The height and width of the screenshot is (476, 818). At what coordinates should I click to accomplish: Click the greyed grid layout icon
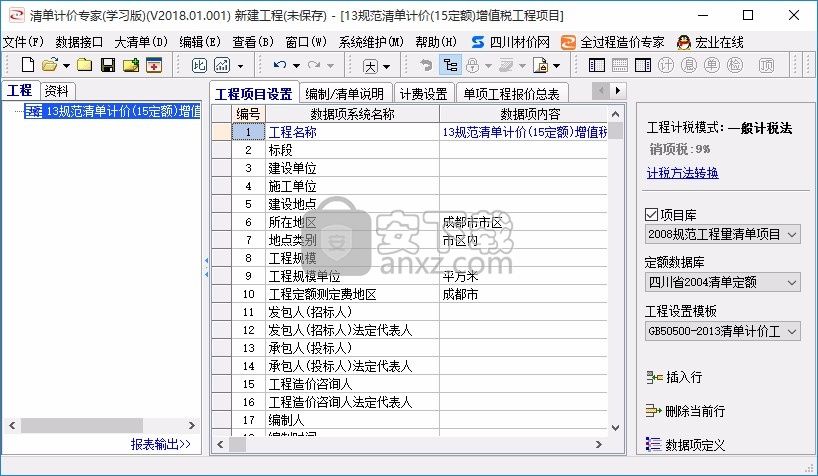pyautogui.click(x=620, y=65)
